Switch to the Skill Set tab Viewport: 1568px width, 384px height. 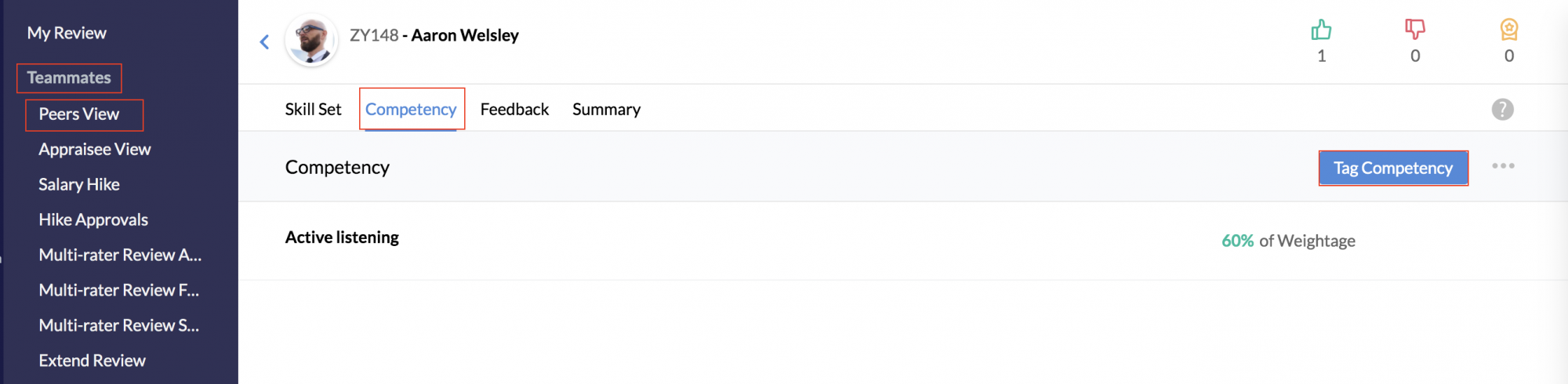coord(313,110)
